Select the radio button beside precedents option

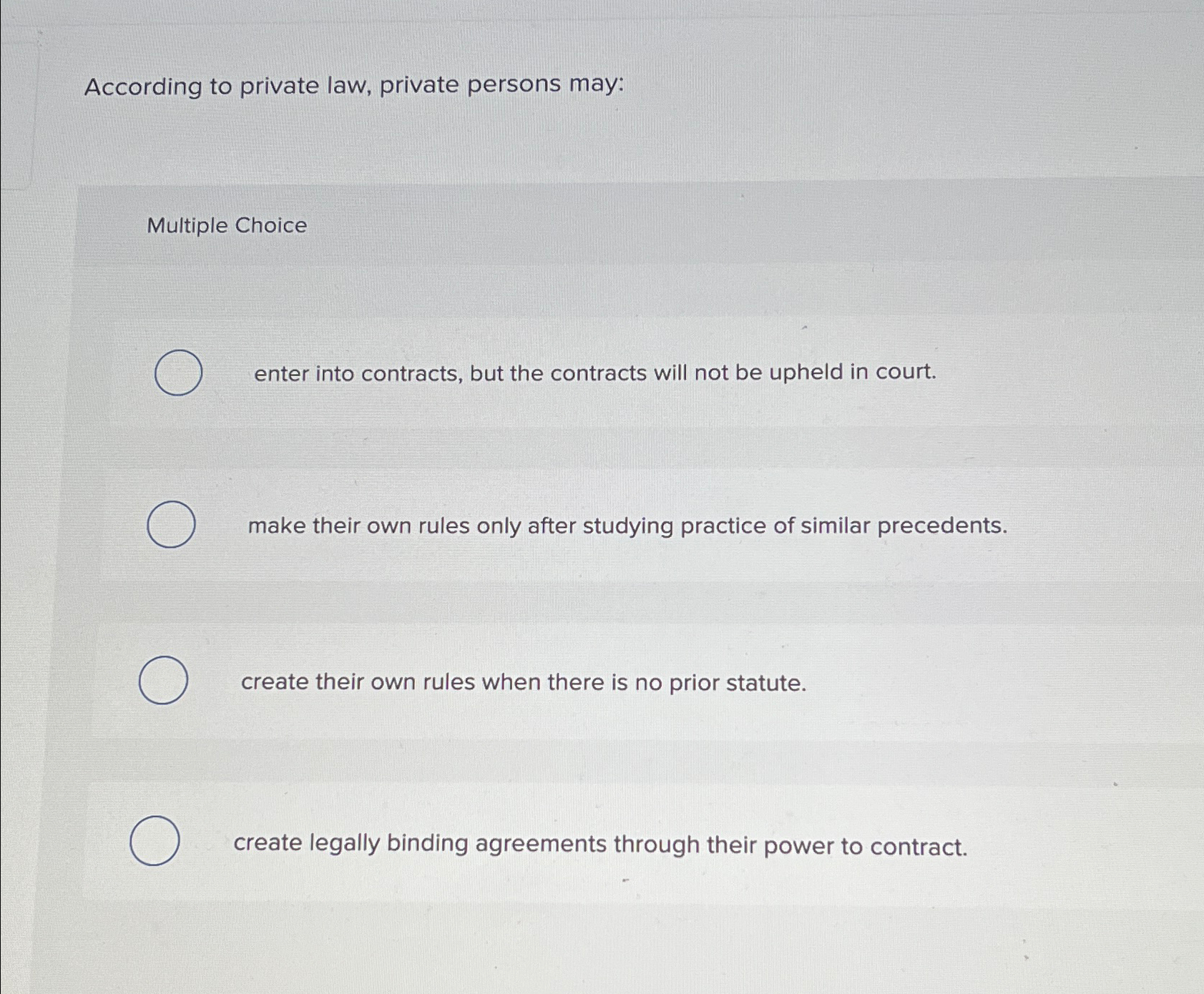click(172, 526)
